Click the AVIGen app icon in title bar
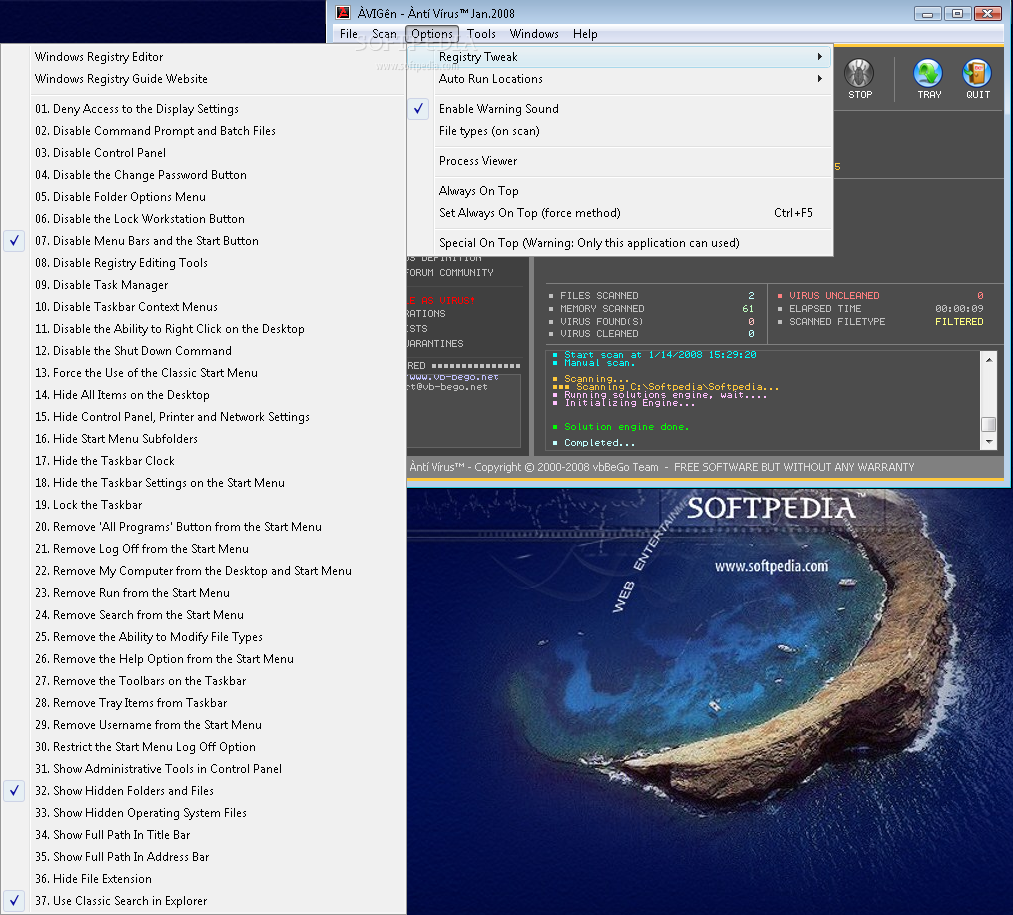Viewport: 1013px width, 915px height. [343, 13]
